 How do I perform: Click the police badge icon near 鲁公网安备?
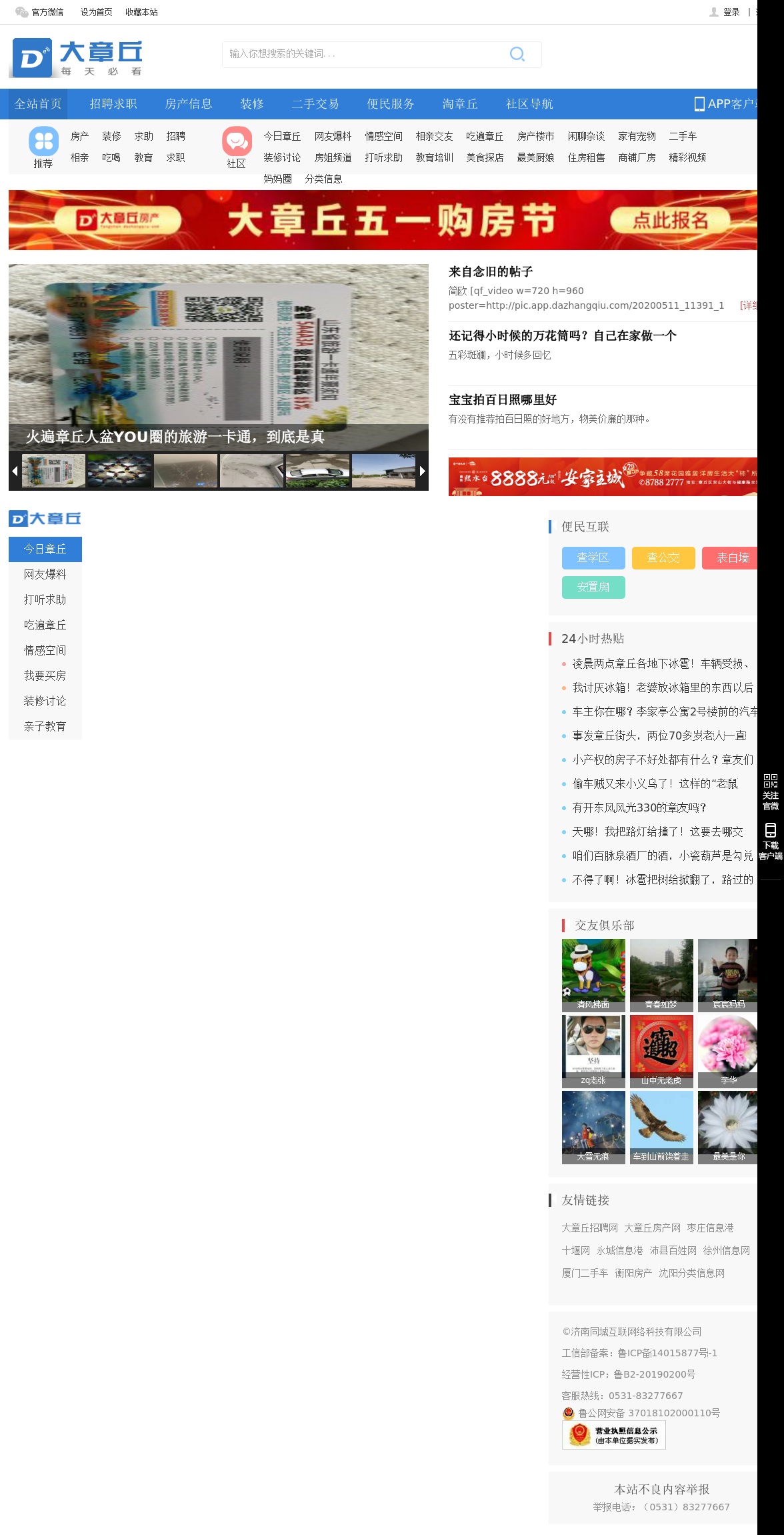click(569, 1413)
